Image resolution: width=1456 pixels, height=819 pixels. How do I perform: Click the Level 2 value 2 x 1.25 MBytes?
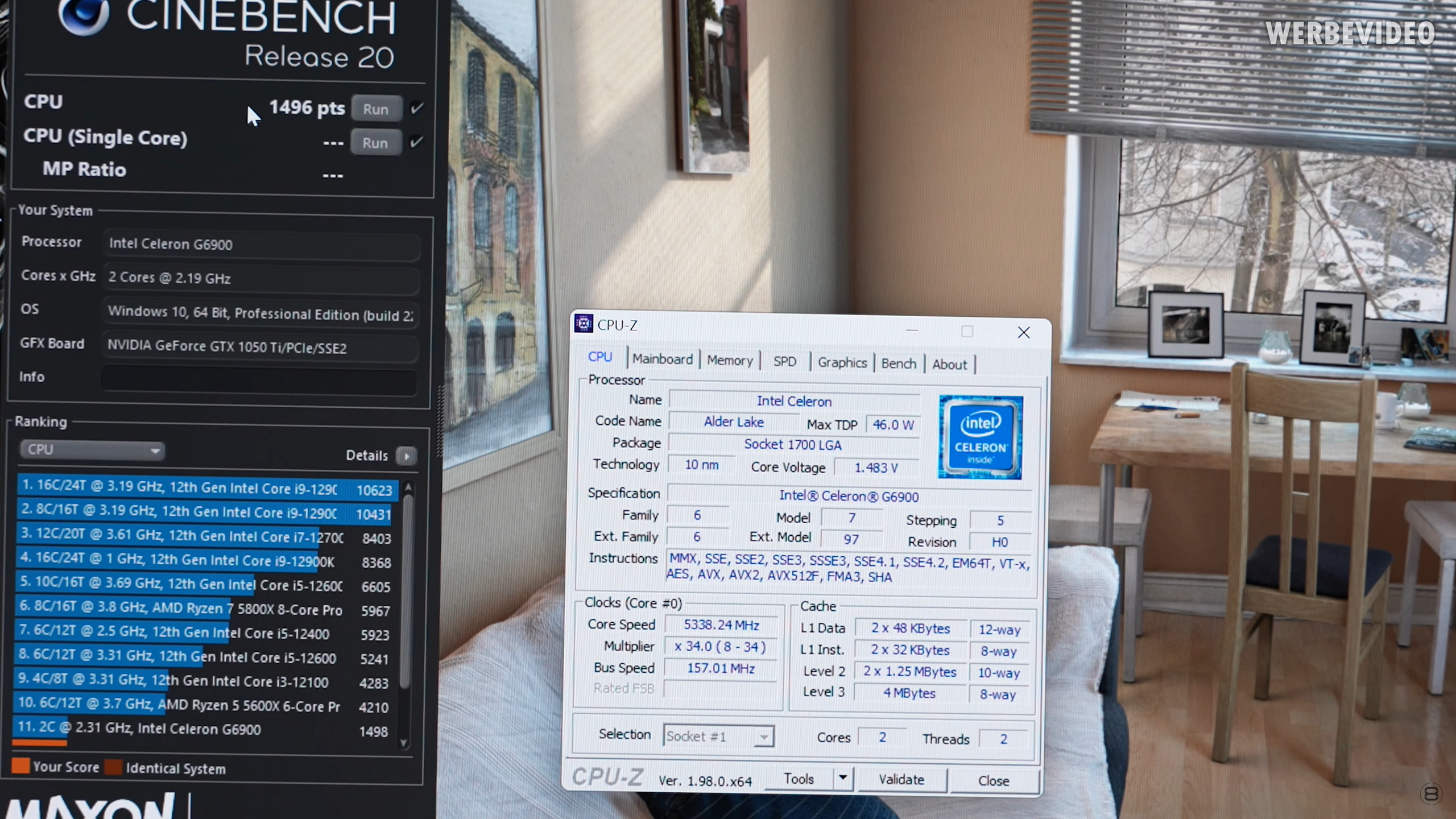click(910, 672)
